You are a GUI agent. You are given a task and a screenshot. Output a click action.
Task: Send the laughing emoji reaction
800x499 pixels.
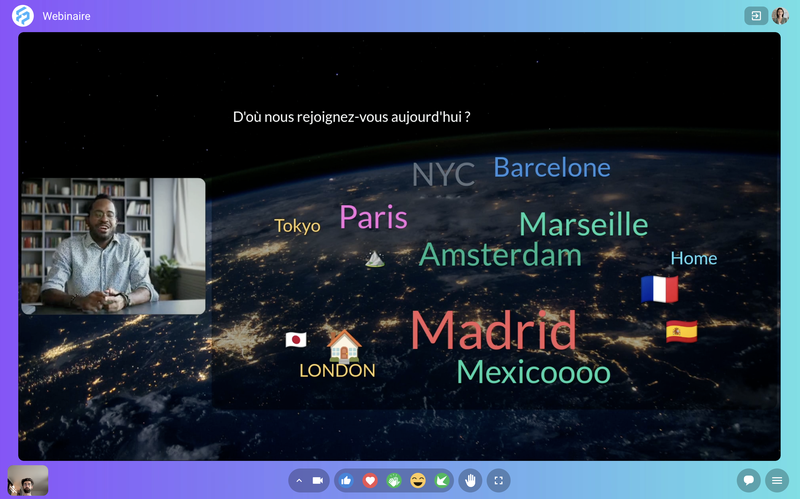(418, 481)
